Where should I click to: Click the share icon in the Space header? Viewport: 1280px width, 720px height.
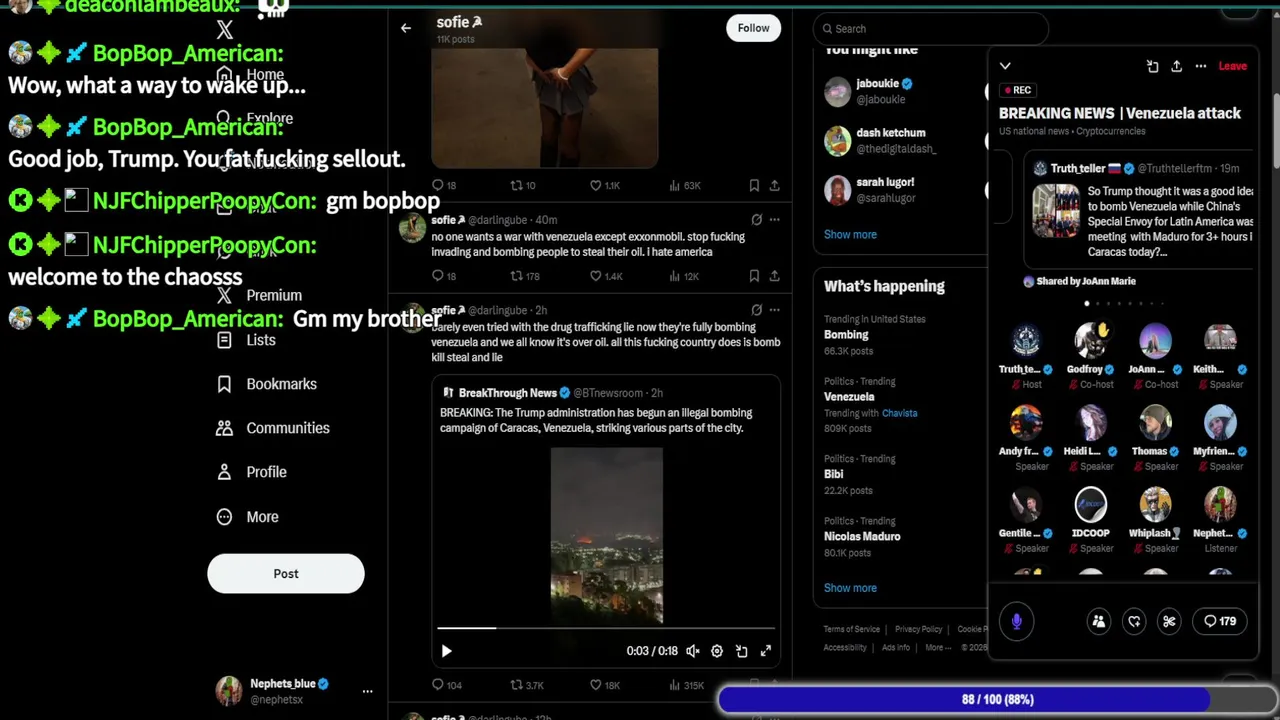coord(1176,66)
